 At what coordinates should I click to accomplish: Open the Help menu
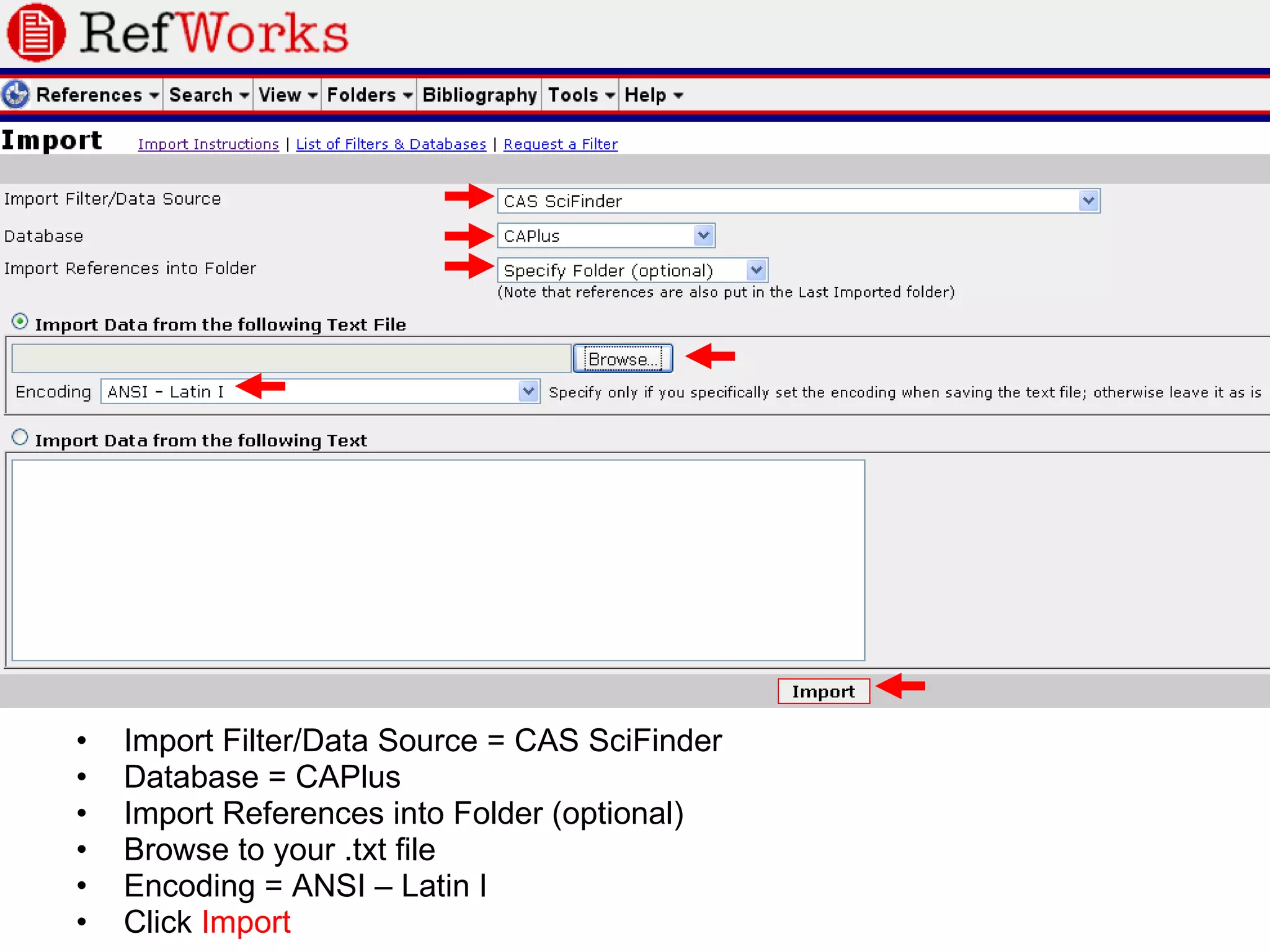point(653,95)
